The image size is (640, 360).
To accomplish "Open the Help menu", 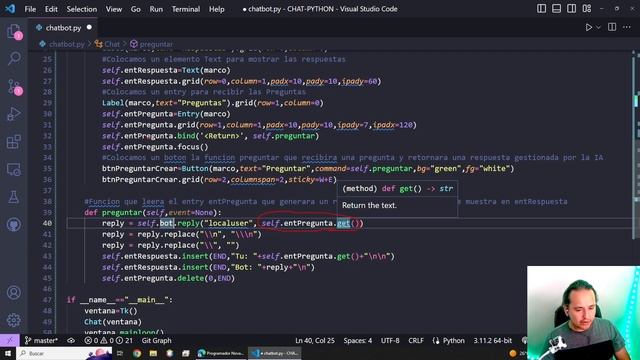I will (x=217, y=9).
